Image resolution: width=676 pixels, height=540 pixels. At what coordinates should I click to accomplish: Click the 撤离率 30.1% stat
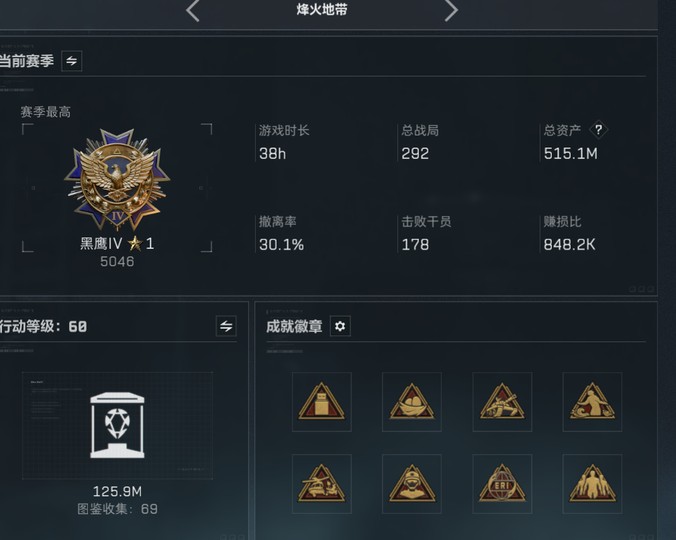(x=281, y=233)
